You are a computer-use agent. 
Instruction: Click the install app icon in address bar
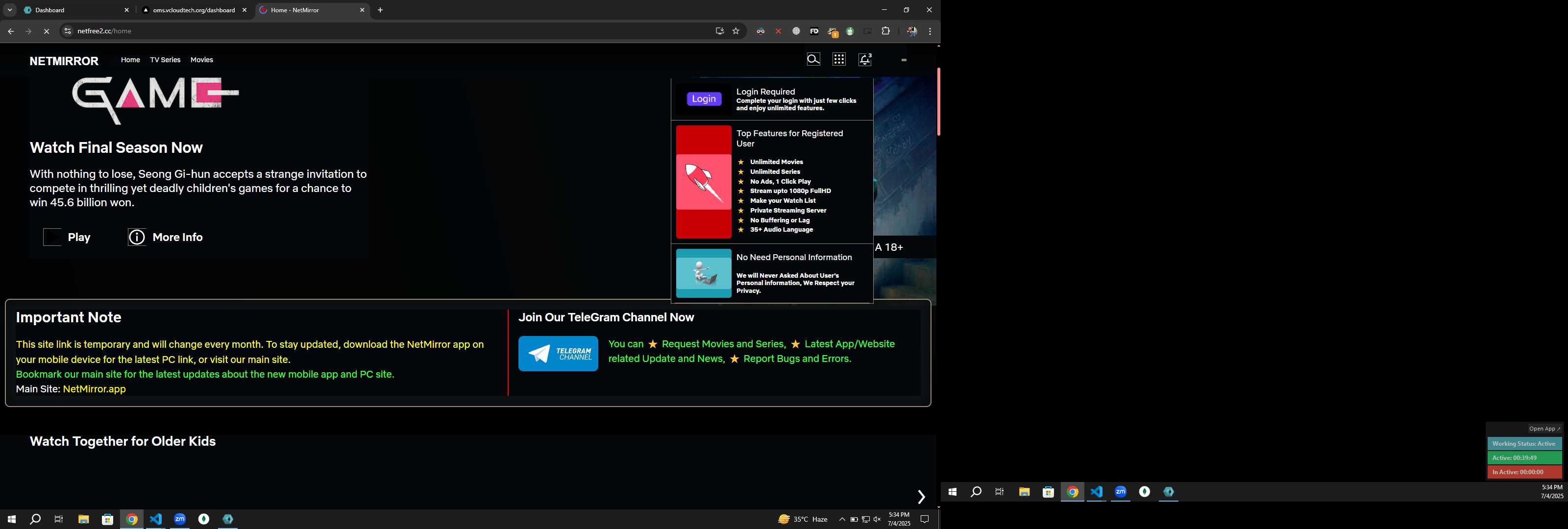[719, 31]
